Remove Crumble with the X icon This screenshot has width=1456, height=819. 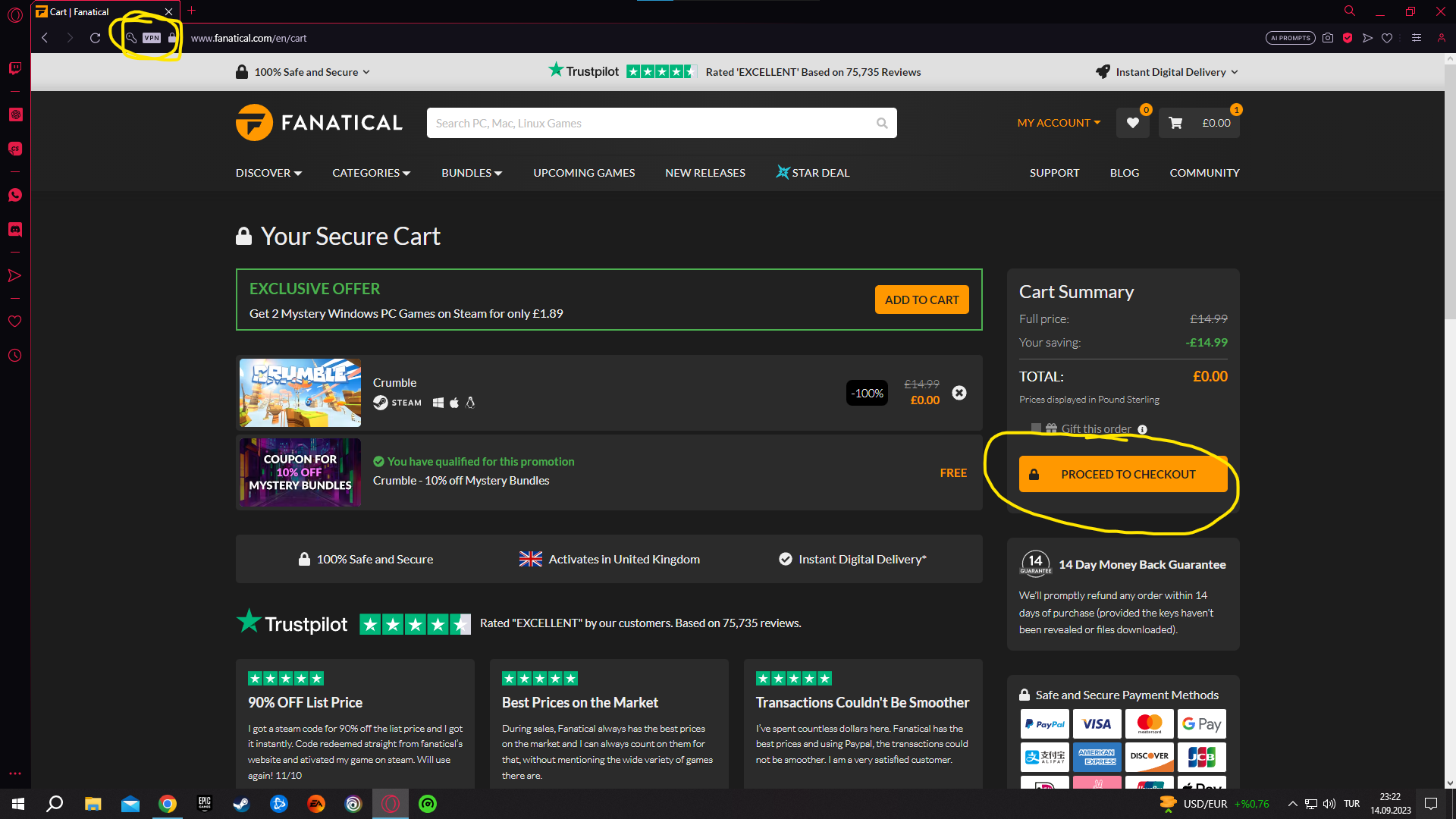(x=959, y=393)
